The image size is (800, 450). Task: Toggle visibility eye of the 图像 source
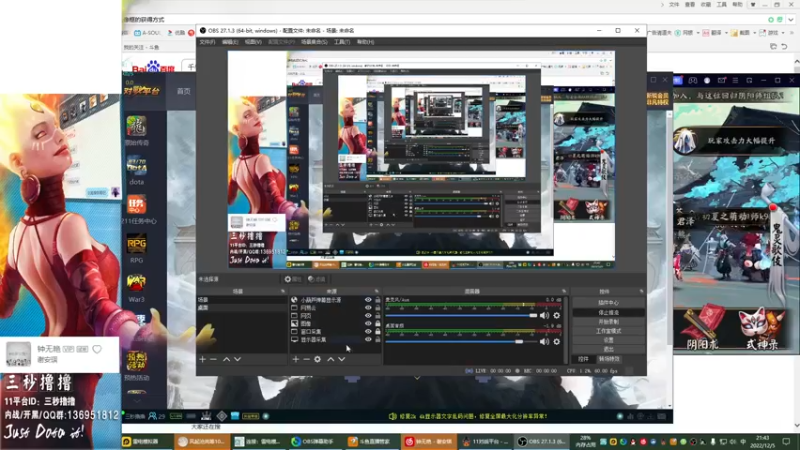[x=368, y=323]
